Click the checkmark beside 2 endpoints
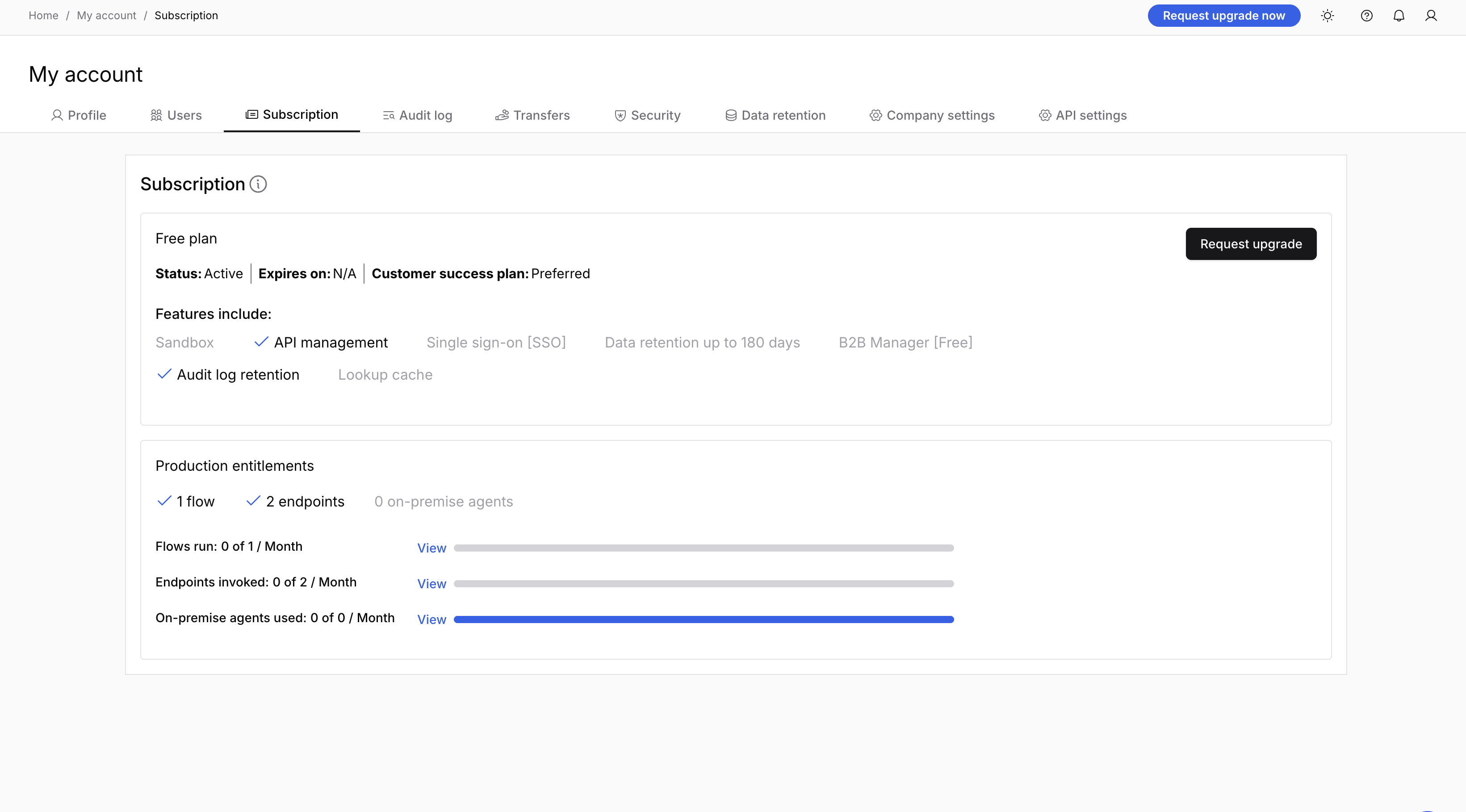Screen dimensions: 1466x812 [253, 501]
